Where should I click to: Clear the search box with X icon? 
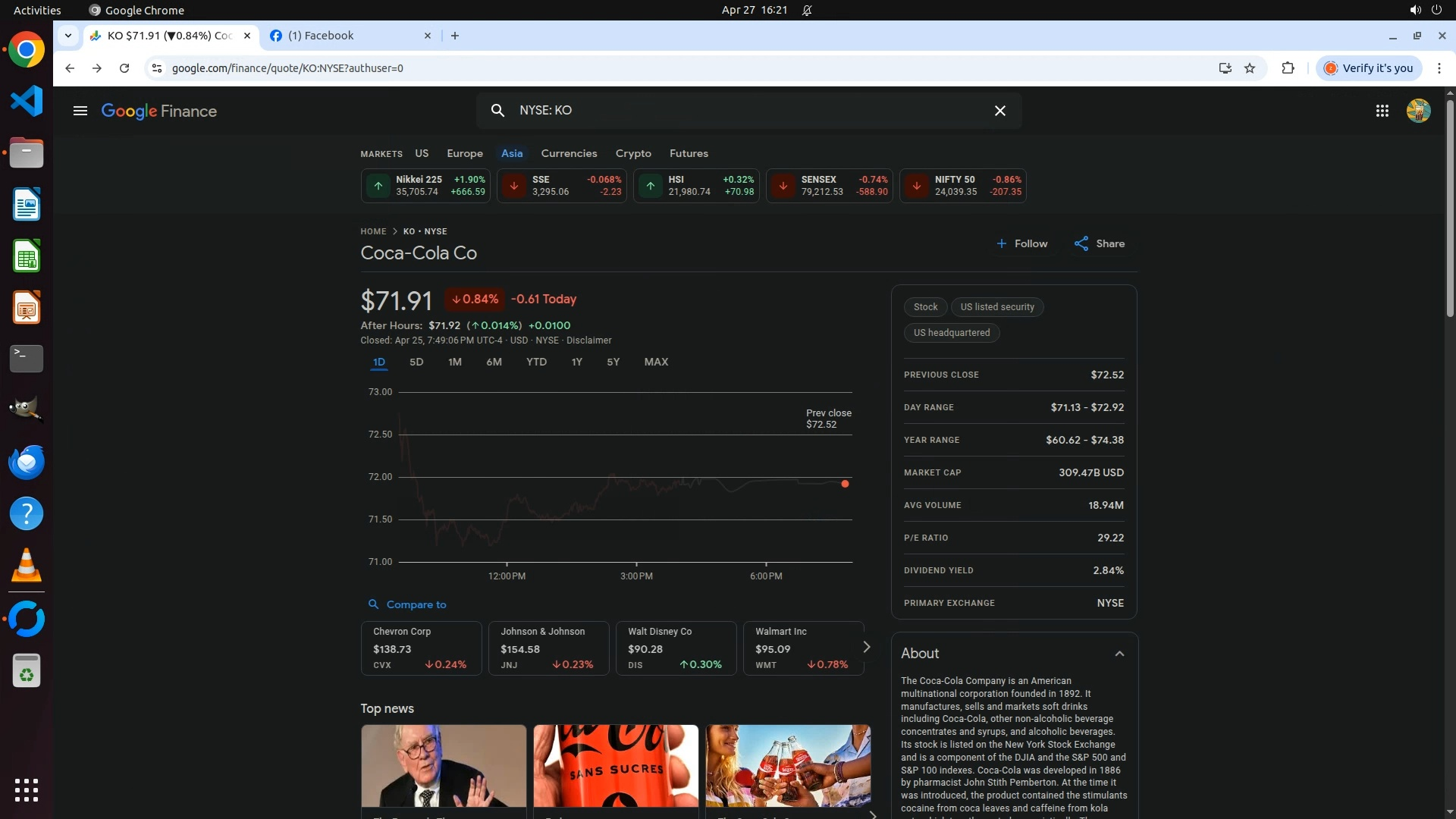[999, 111]
